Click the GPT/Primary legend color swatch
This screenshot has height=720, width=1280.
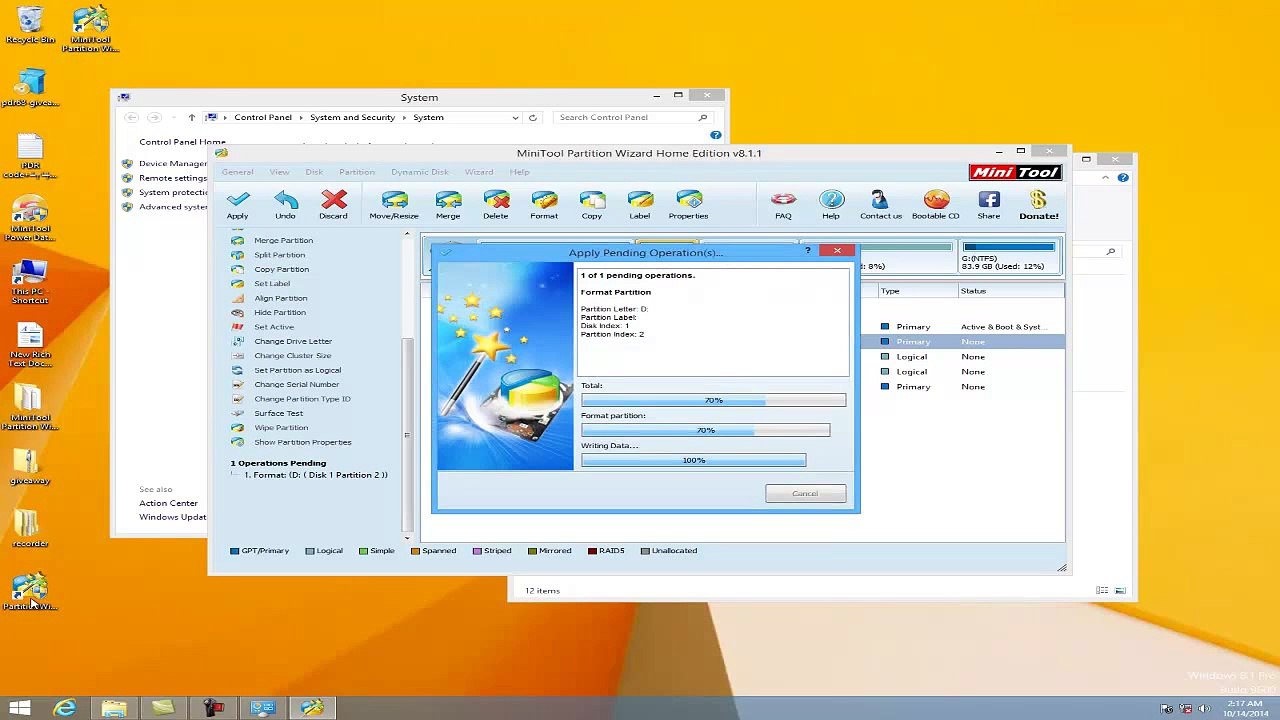235,551
